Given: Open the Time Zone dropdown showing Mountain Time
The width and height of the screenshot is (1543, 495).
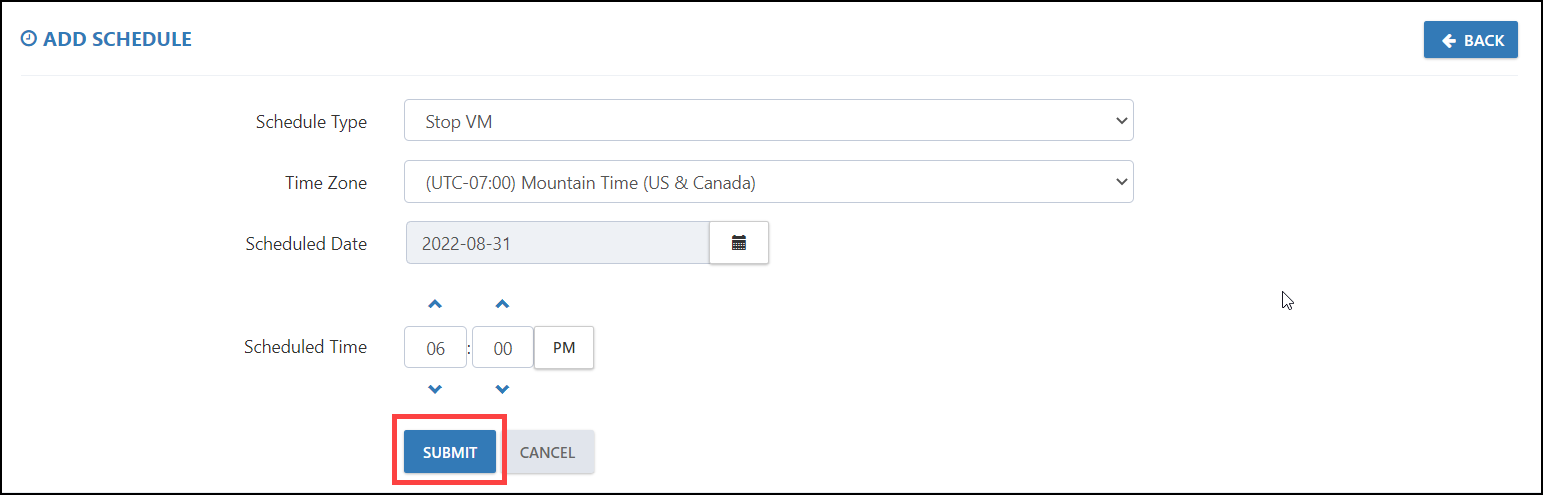Looking at the screenshot, I should [x=769, y=182].
